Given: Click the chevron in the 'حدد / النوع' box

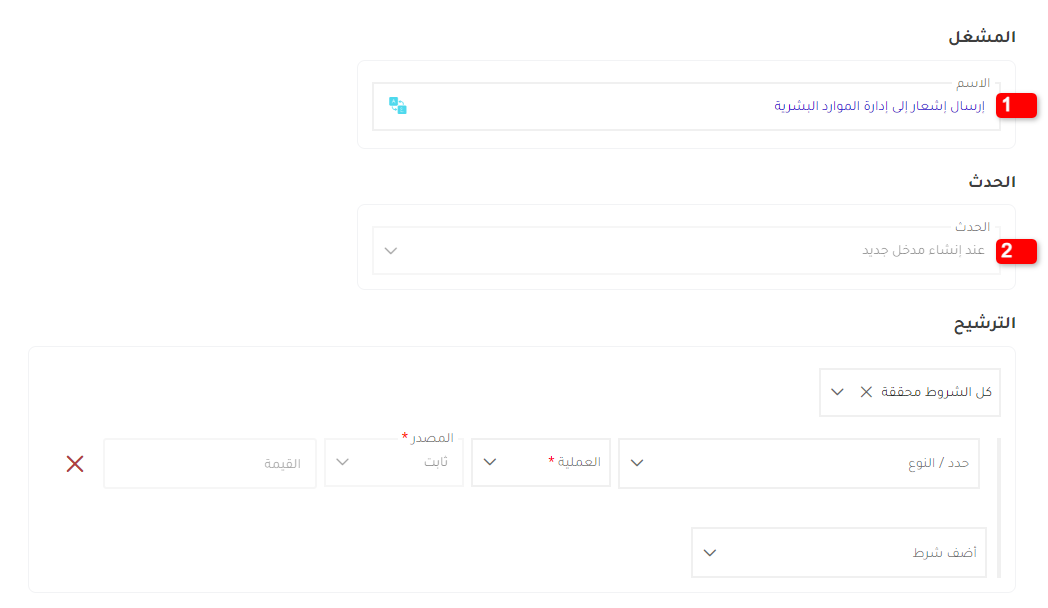Looking at the screenshot, I should (637, 463).
